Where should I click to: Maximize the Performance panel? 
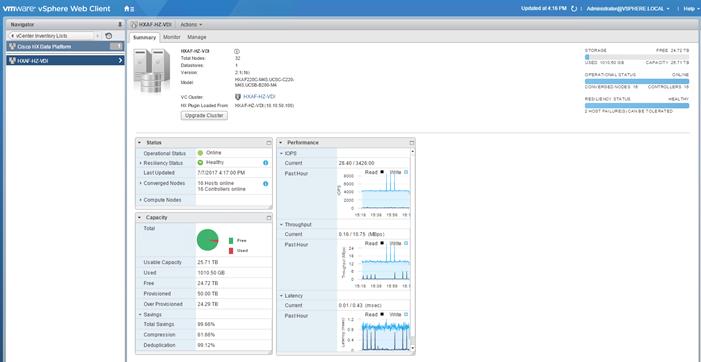click(x=412, y=143)
